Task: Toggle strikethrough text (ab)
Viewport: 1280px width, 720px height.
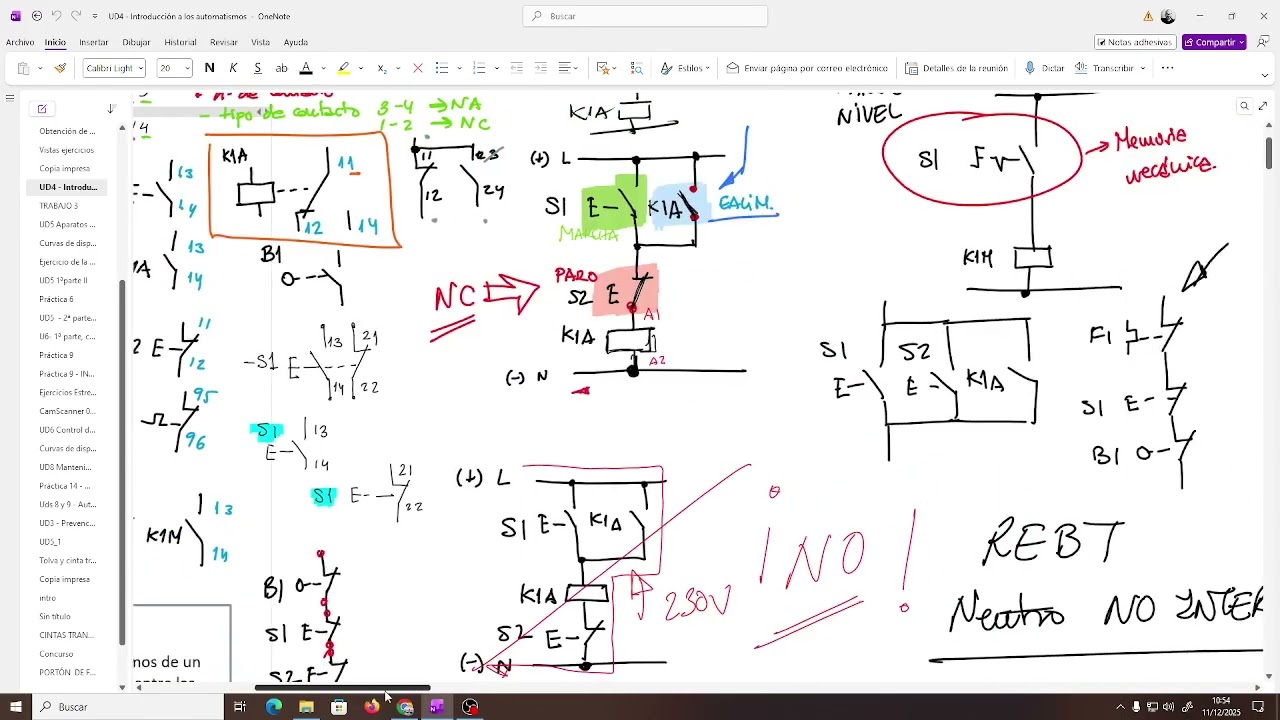Action: coord(282,68)
